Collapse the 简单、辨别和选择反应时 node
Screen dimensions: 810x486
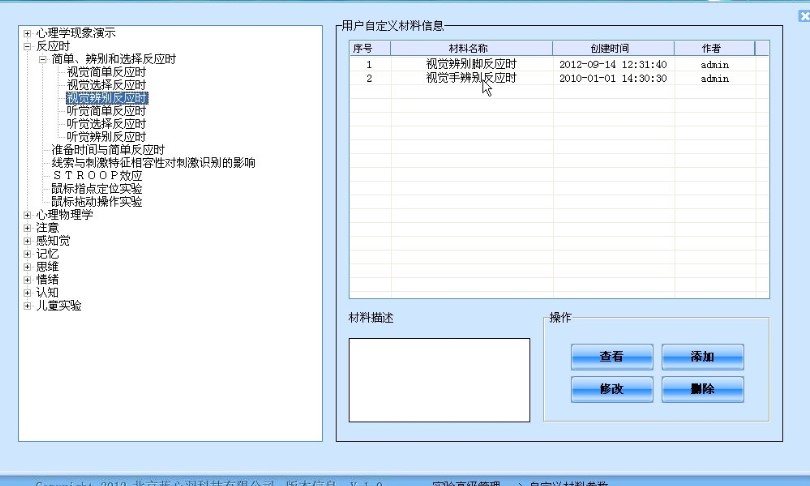click(42, 59)
